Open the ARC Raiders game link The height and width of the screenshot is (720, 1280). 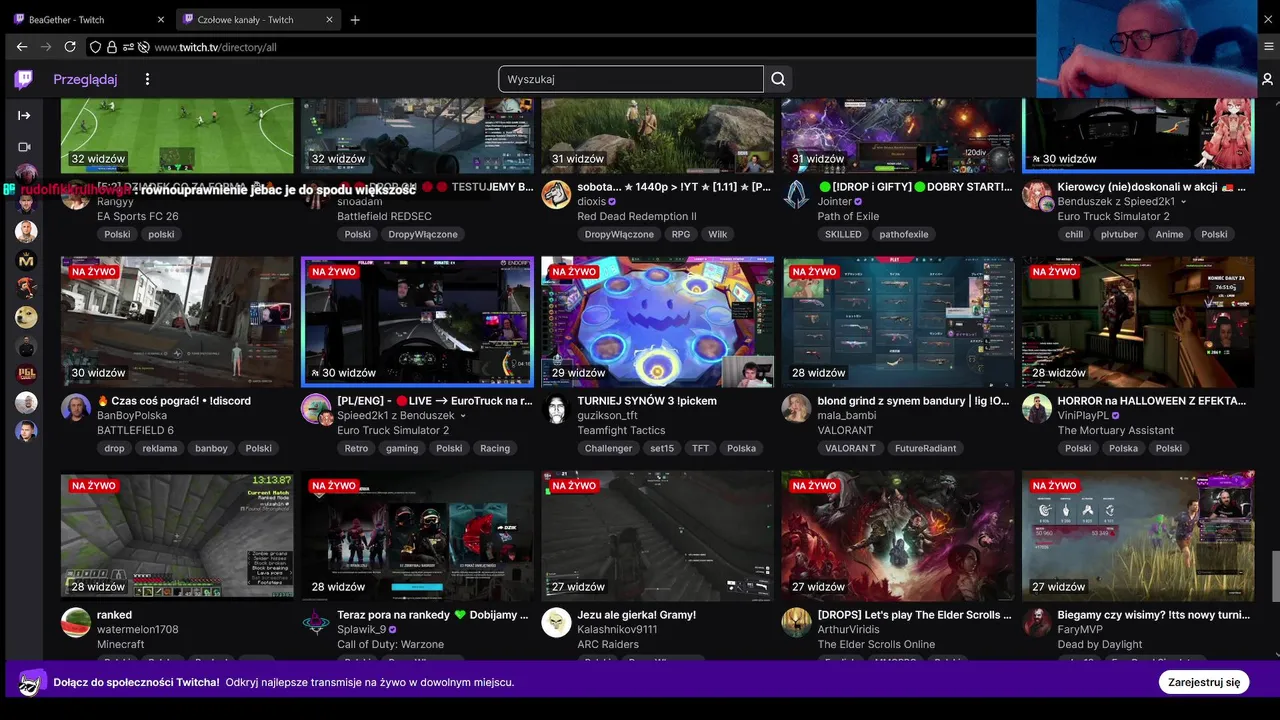coord(608,644)
